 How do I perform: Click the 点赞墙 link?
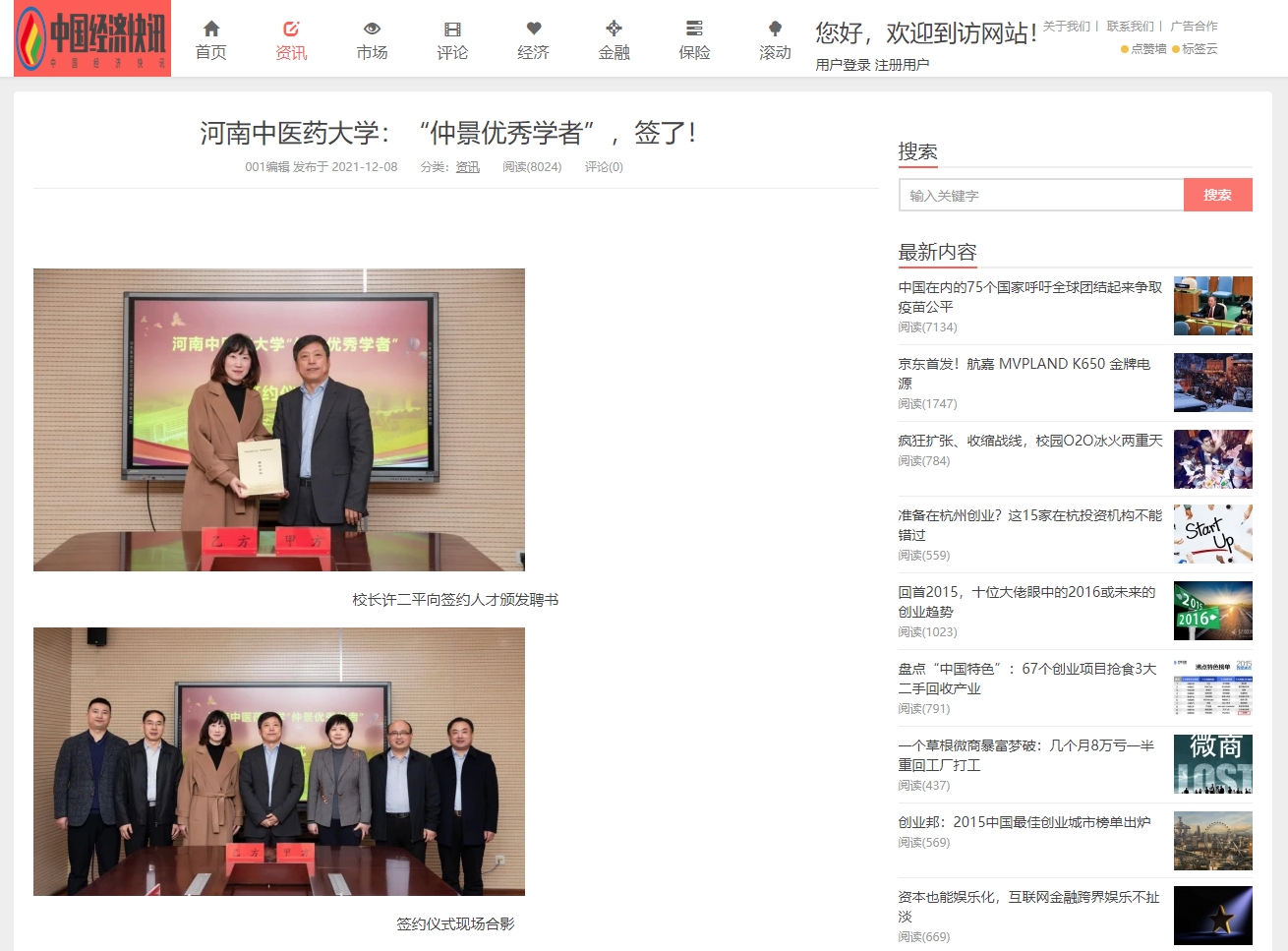(x=1148, y=49)
